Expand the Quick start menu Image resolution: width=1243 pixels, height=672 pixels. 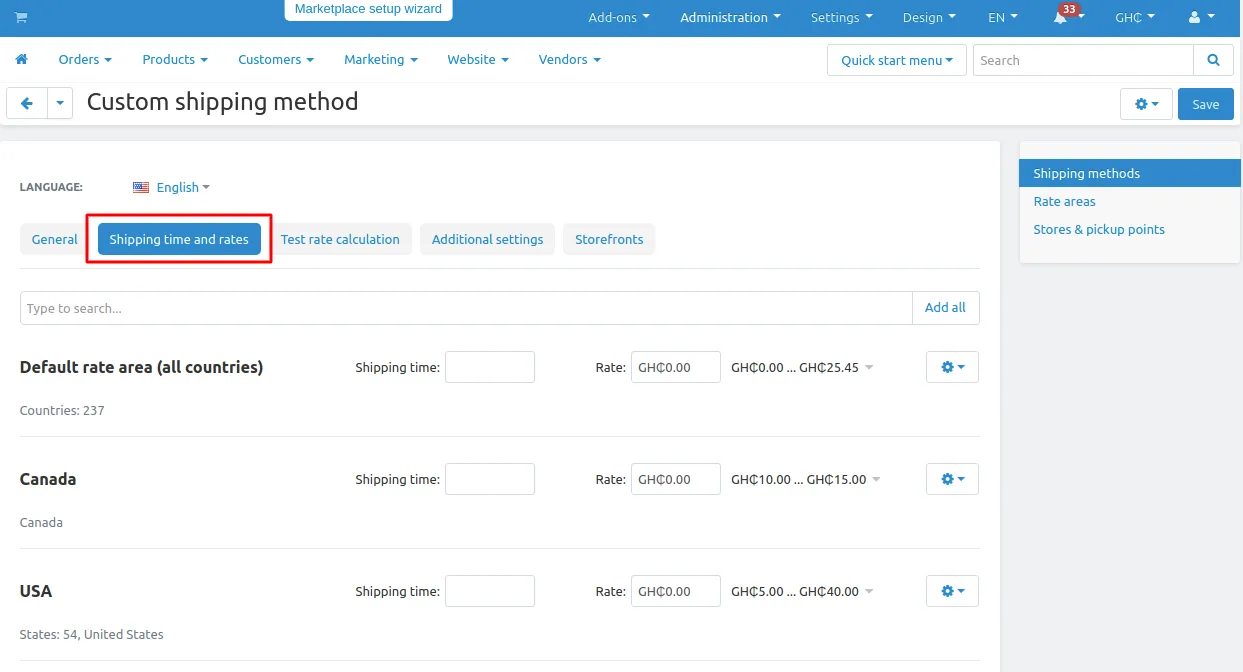[897, 60]
